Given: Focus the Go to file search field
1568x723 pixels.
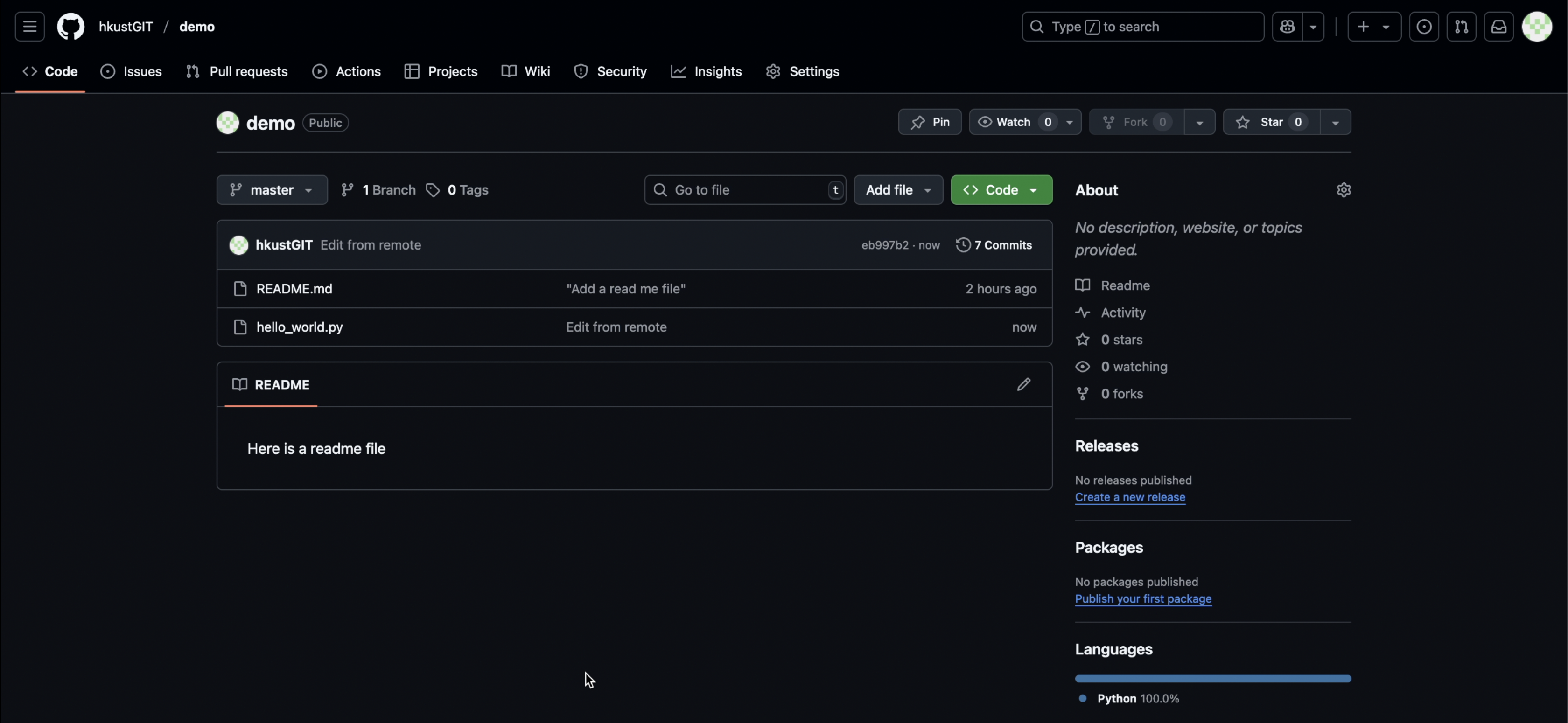Looking at the screenshot, I should point(744,190).
